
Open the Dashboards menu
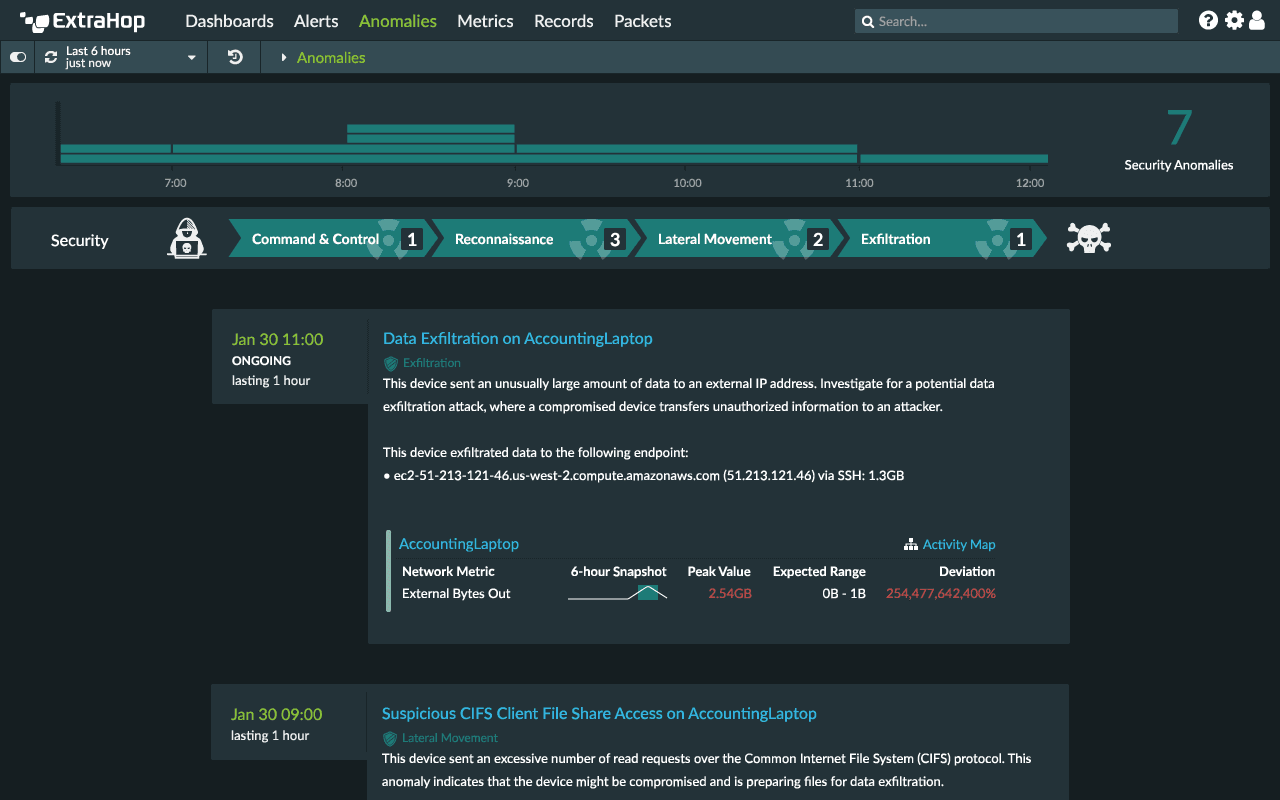(x=229, y=21)
